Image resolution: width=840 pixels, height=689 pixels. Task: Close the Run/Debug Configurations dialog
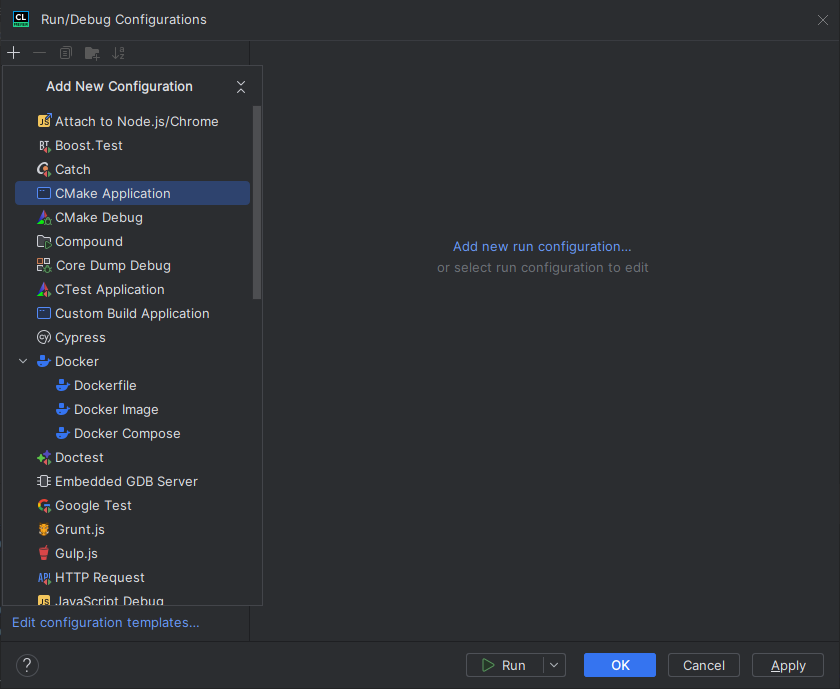823,20
